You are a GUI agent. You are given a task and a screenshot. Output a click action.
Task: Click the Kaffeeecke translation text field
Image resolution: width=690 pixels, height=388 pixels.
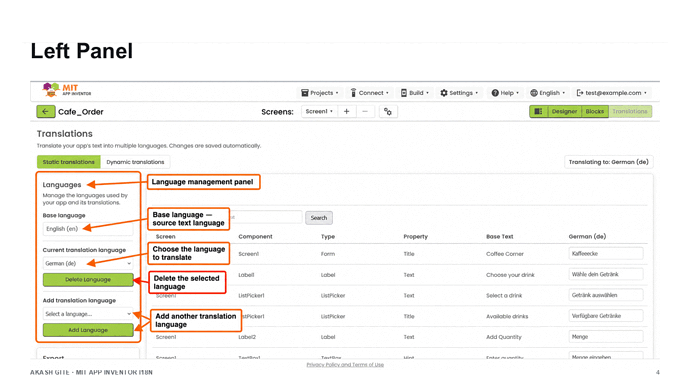(606, 254)
